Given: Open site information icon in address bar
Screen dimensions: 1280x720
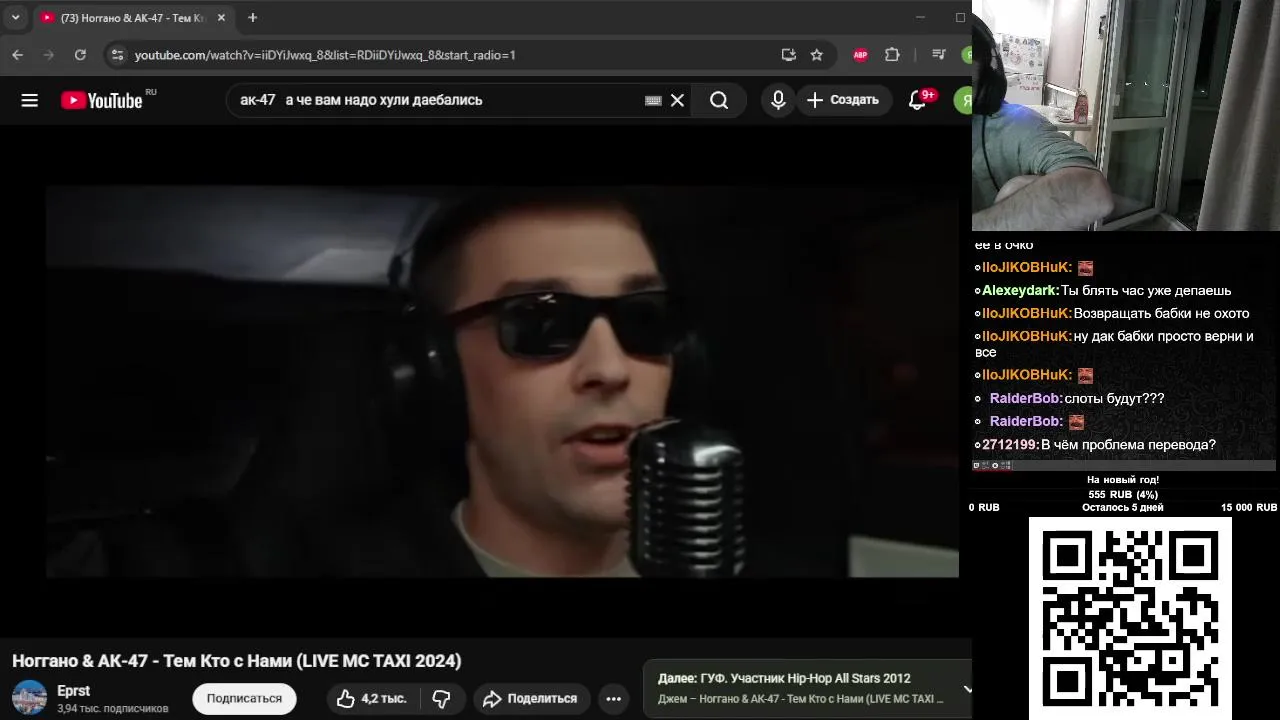Looking at the screenshot, I should [x=117, y=55].
